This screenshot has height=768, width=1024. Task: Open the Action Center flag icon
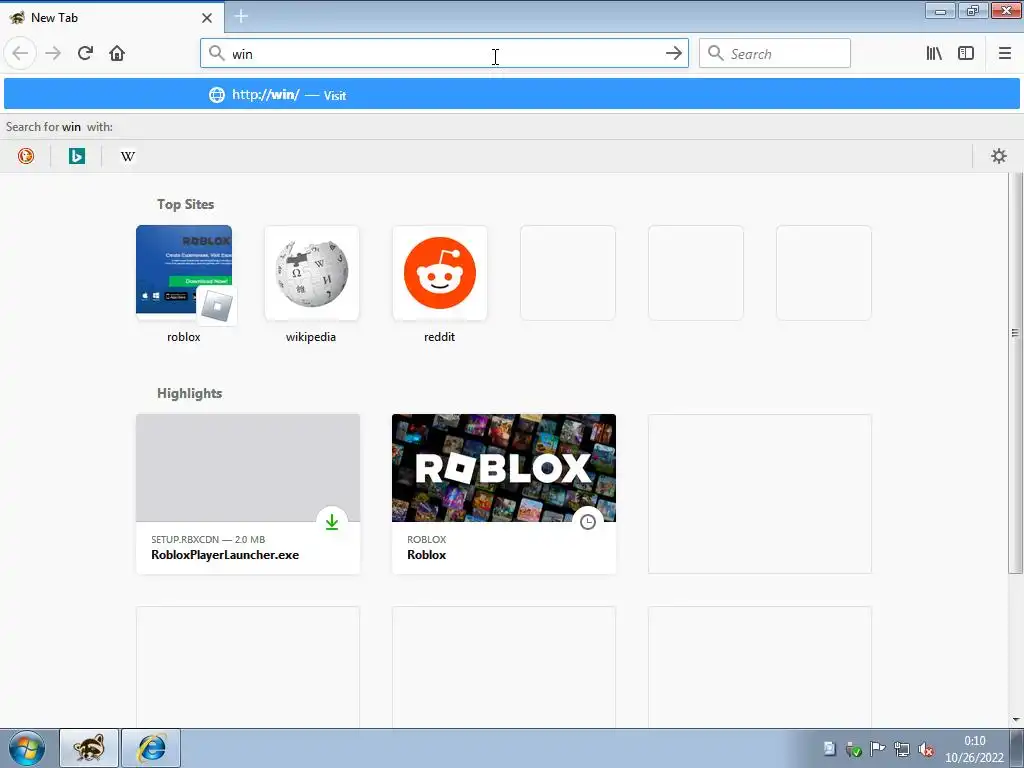pyautogui.click(x=877, y=749)
